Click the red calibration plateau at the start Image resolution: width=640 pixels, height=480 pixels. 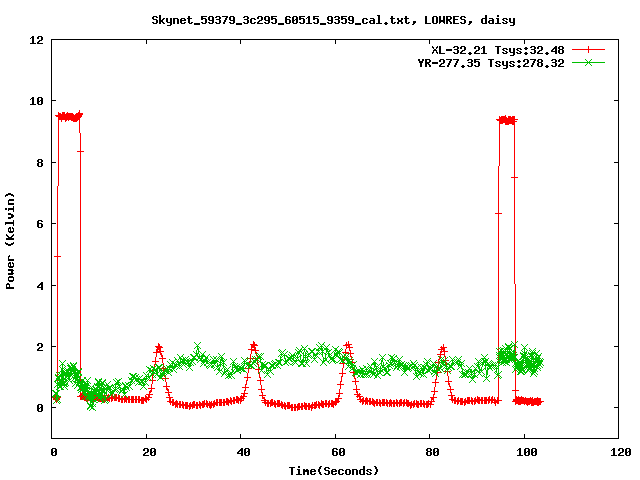(69, 117)
